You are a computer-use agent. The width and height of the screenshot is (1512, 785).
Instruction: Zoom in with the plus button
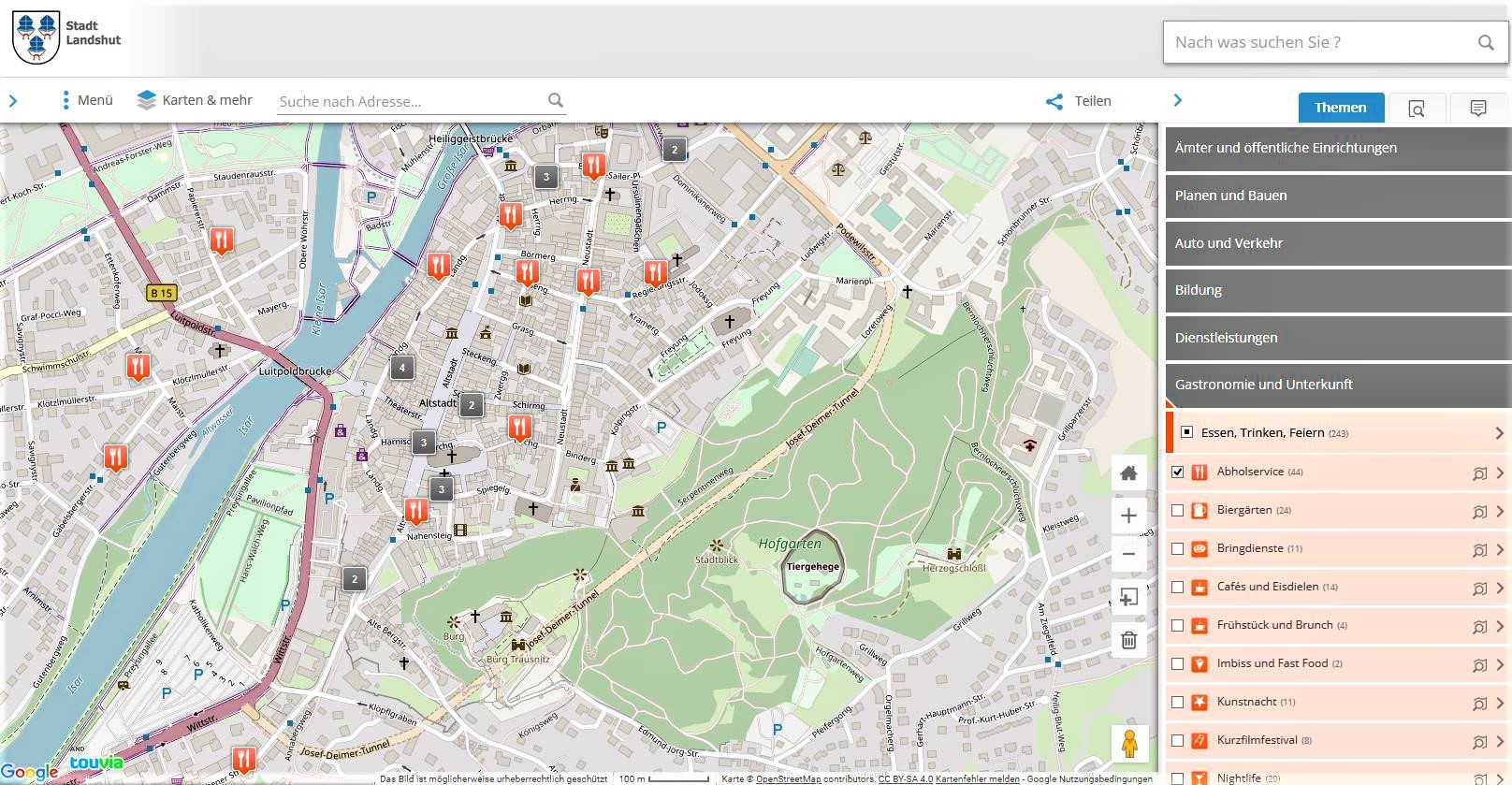[x=1129, y=516]
